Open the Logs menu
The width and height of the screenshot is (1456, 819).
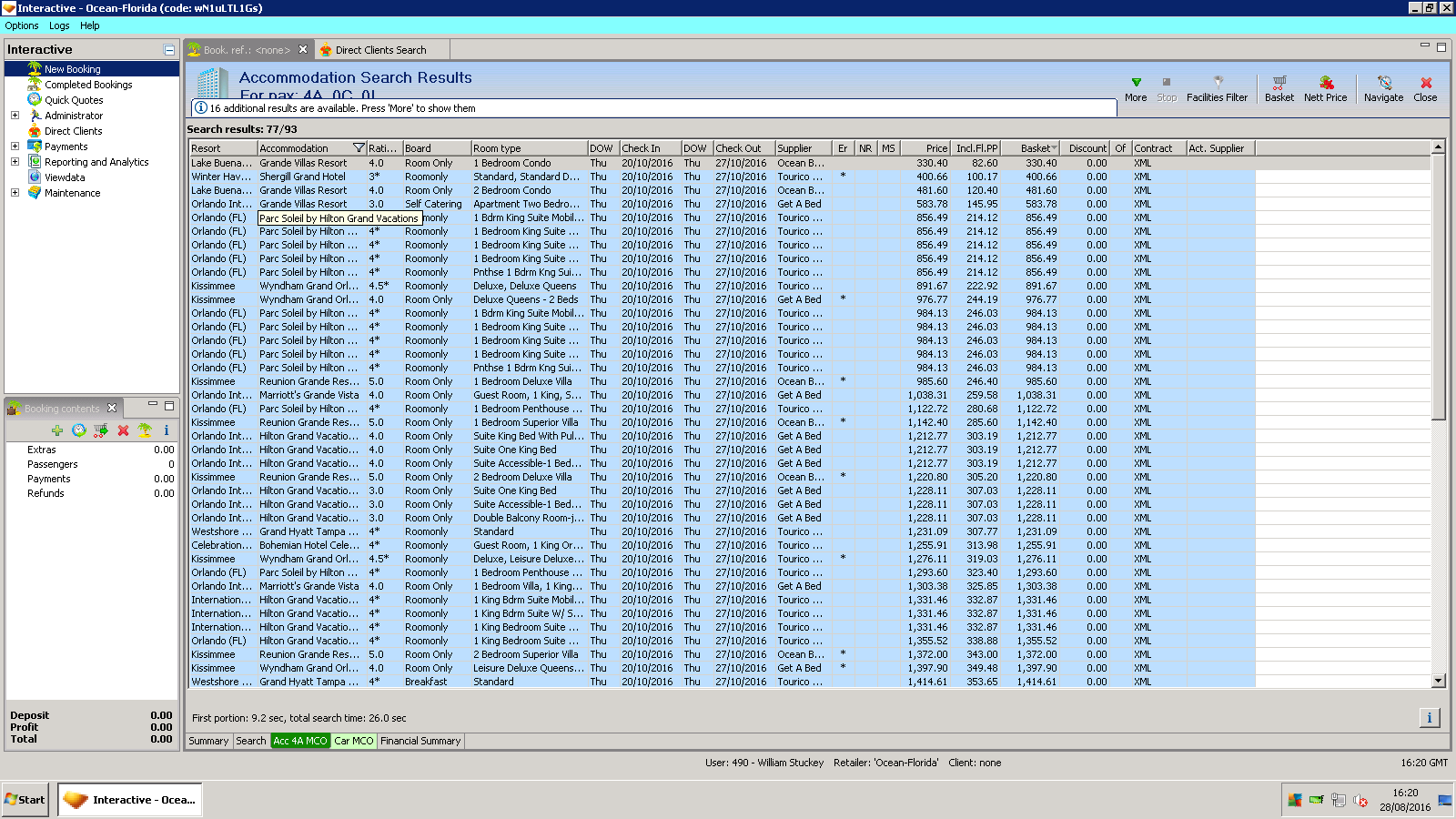(x=59, y=25)
